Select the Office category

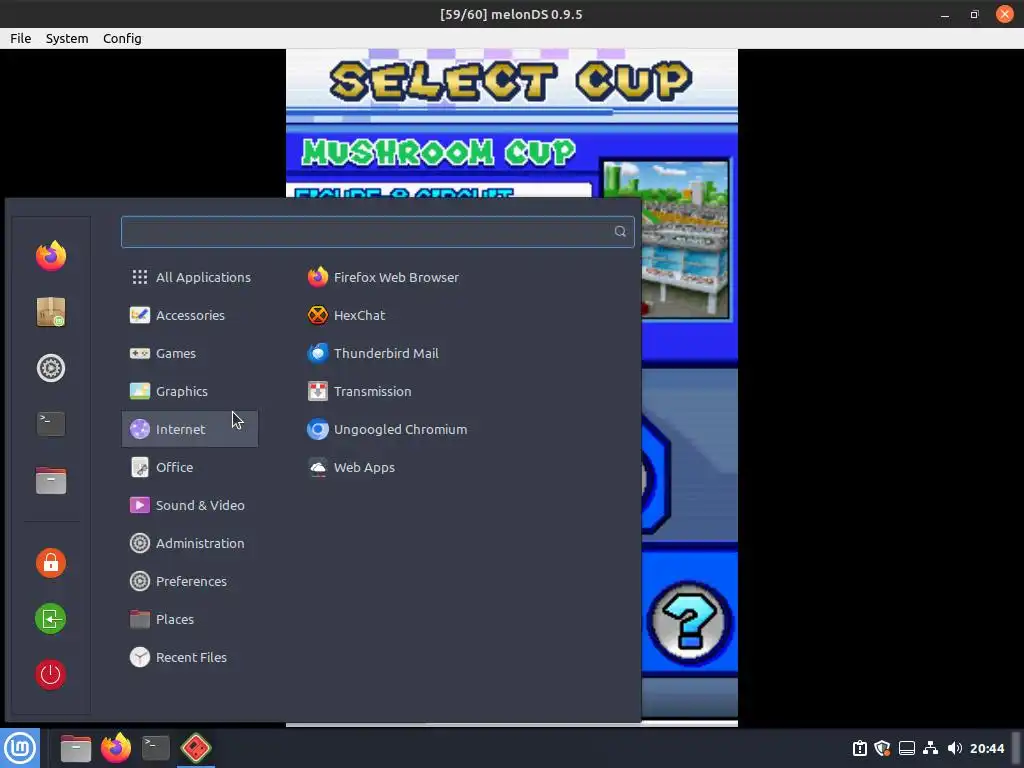[190, 467]
